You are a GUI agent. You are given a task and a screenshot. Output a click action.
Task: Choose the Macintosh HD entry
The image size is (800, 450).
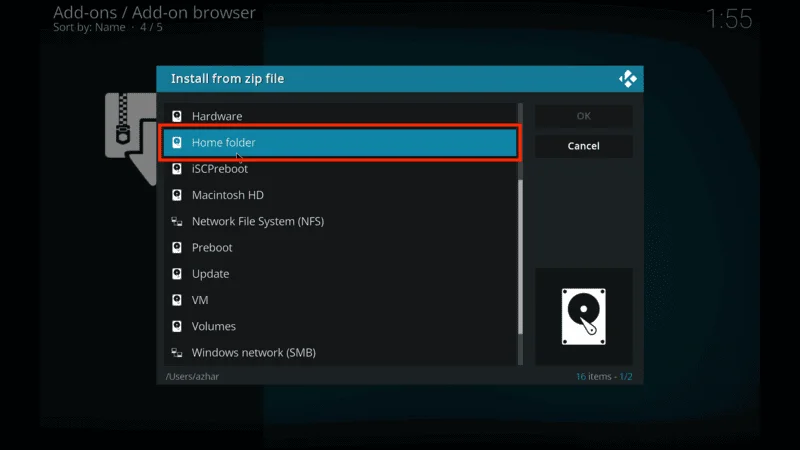[340, 195]
